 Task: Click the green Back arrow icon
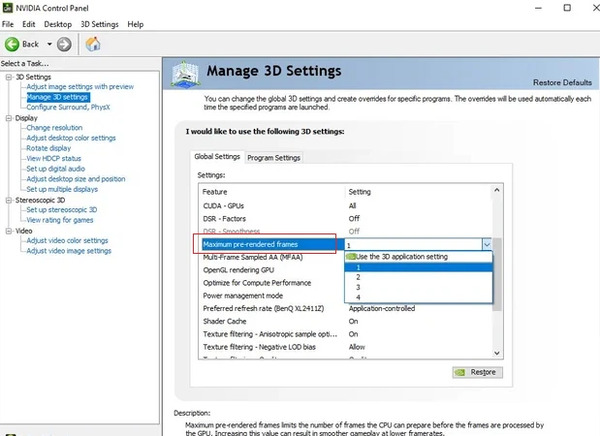tap(12, 44)
